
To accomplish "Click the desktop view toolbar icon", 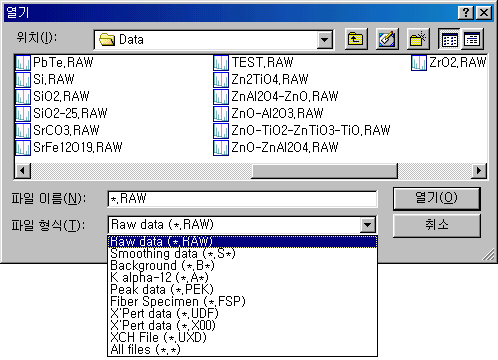I will 387,39.
